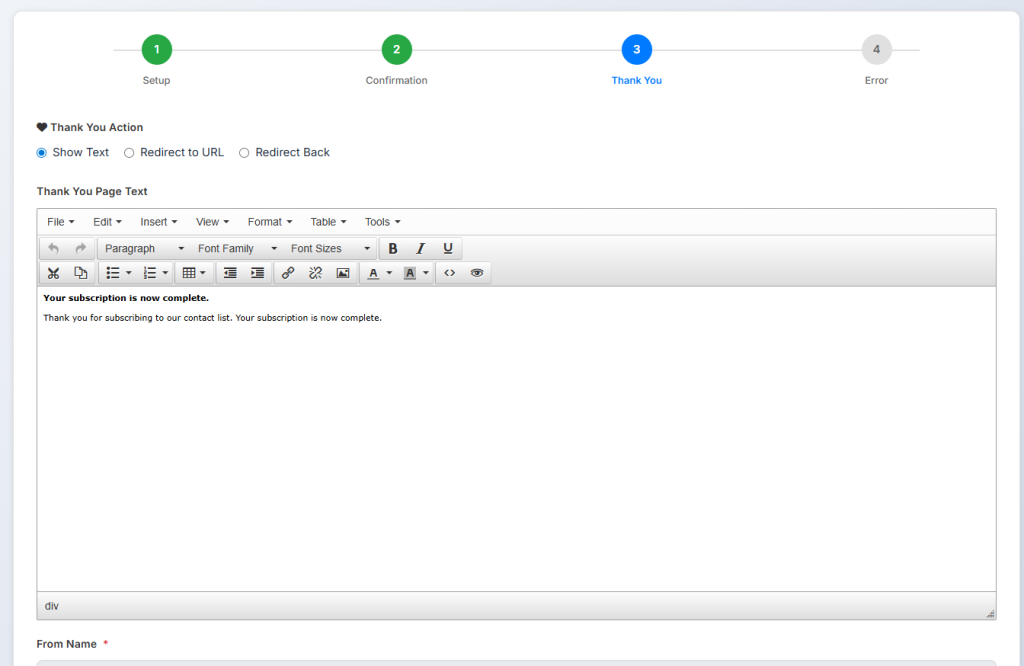This screenshot has height=666, width=1024.
Task: Open the Font Sizes dropdown
Action: tap(330, 249)
